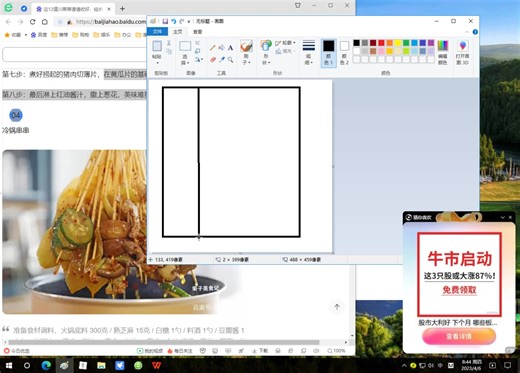This screenshot has height=373, width=520.
Task: Click the Crop icon in Paint ribbon
Action: pyautogui.click(x=197, y=43)
